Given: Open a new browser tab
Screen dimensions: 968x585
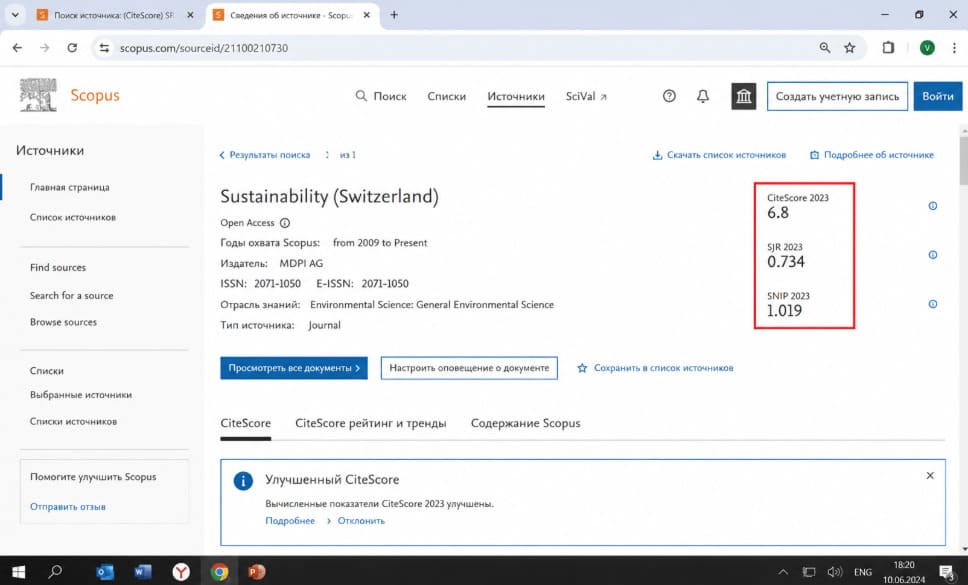Looking at the screenshot, I should pos(394,15).
